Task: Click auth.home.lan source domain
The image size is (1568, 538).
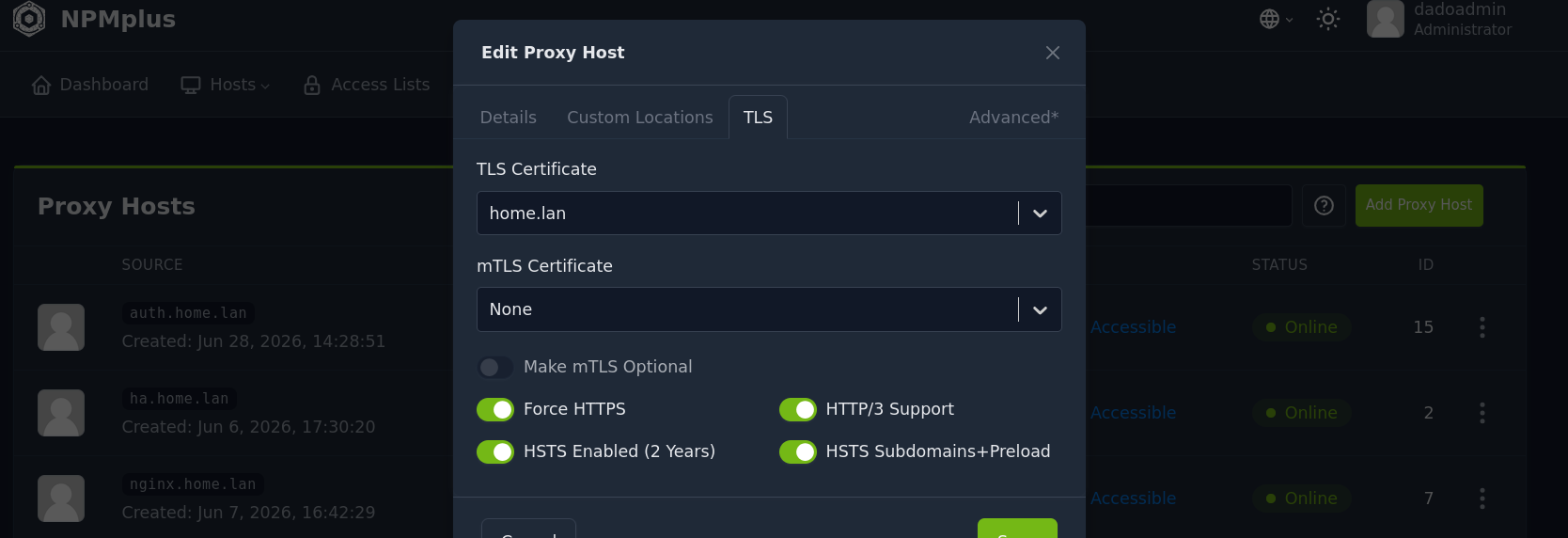Action: [188, 313]
